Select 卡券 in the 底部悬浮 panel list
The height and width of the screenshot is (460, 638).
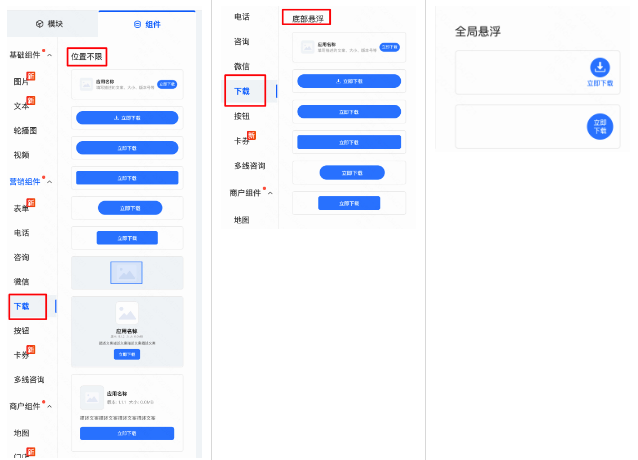(x=242, y=141)
